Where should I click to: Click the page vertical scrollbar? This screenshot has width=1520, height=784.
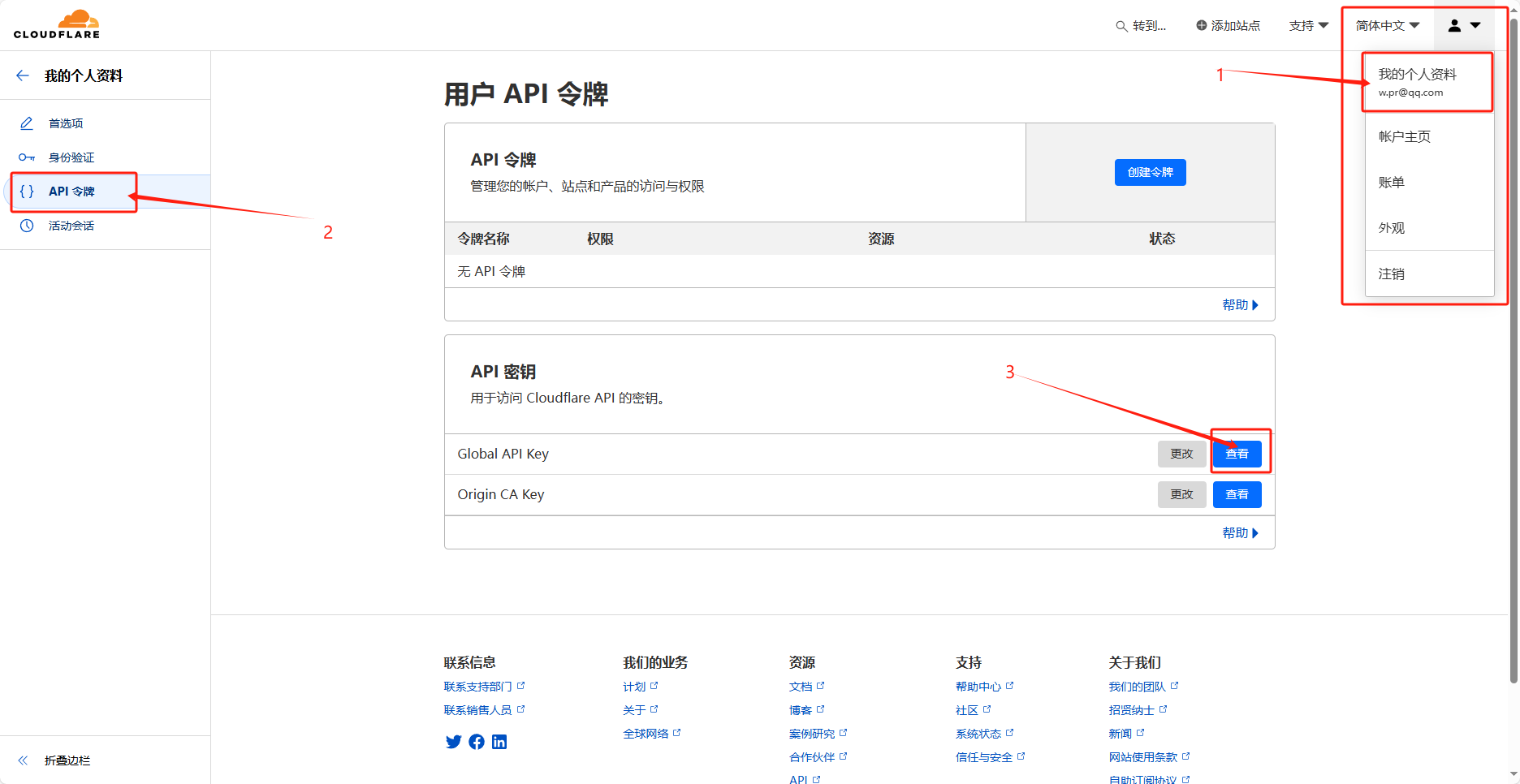pos(1514,349)
